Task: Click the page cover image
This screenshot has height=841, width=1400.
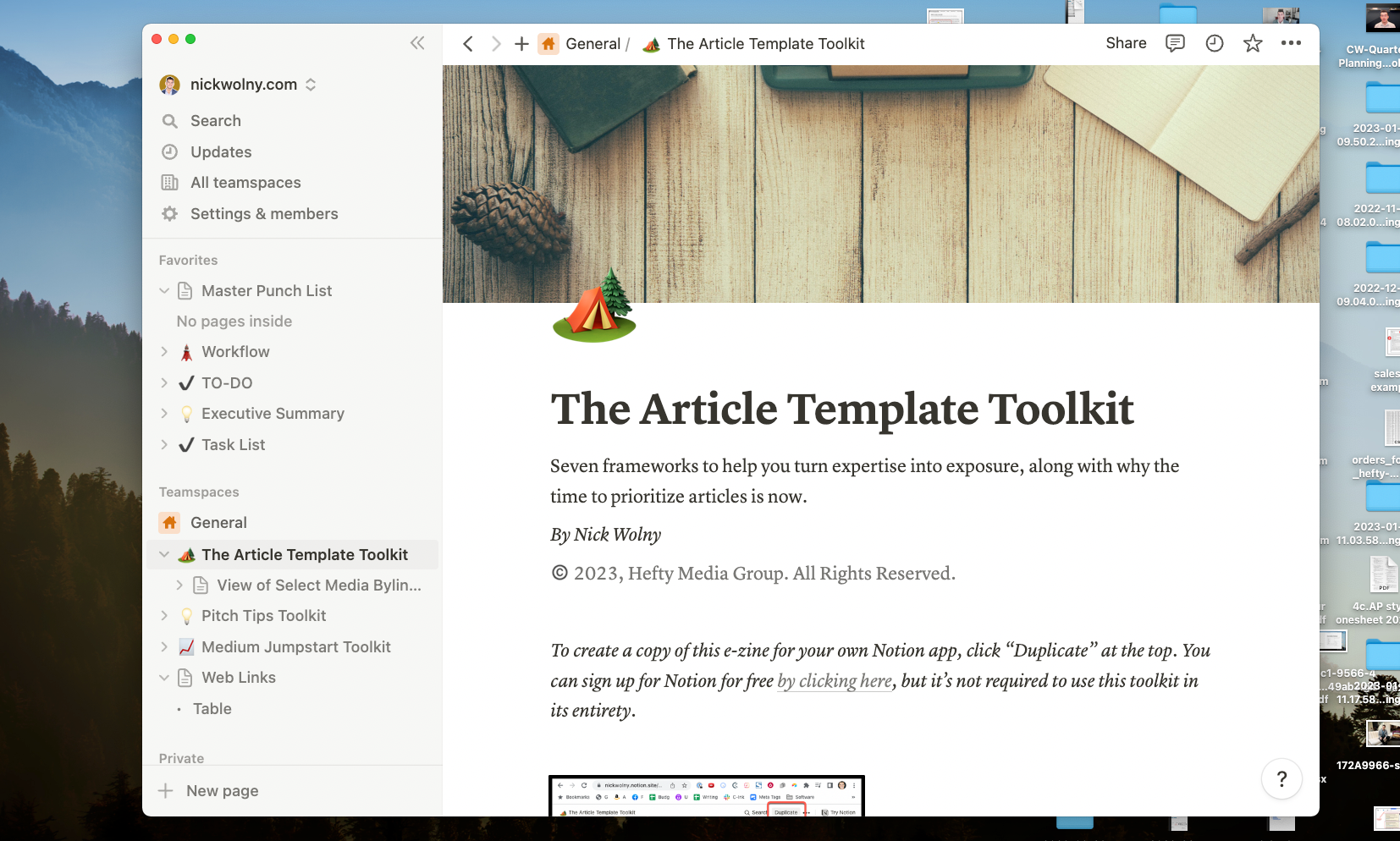Action: click(881, 184)
